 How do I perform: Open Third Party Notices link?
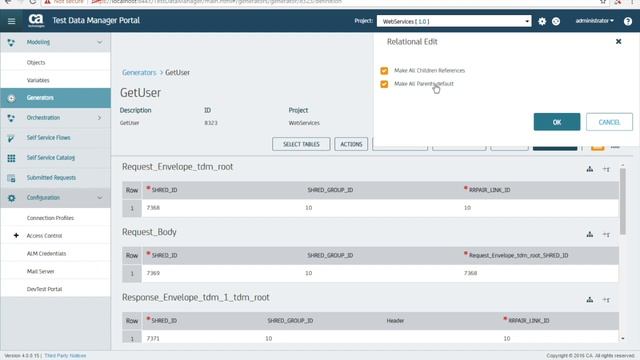[65, 356]
